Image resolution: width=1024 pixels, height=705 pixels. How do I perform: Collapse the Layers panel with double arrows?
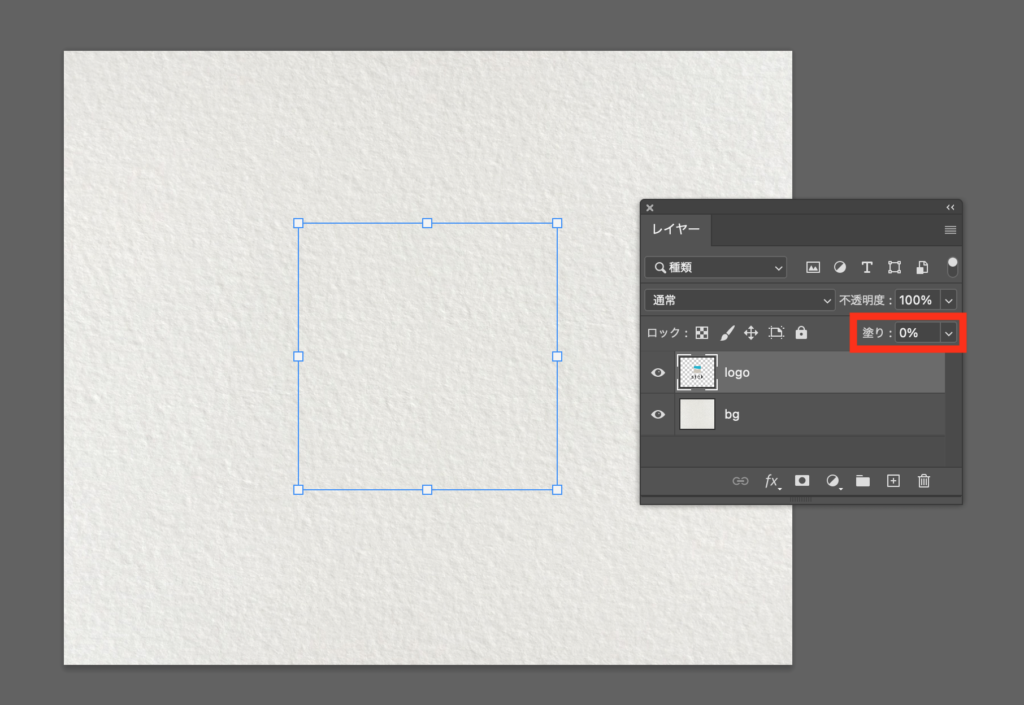click(x=950, y=208)
